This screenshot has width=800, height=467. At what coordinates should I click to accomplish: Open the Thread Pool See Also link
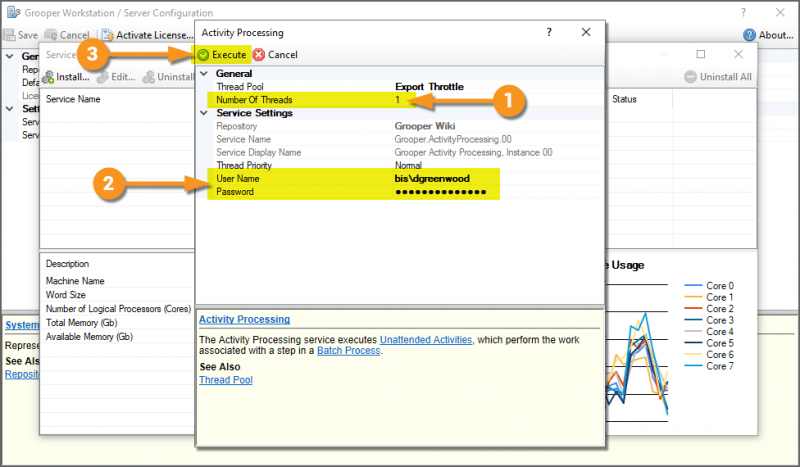click(226, 380)
